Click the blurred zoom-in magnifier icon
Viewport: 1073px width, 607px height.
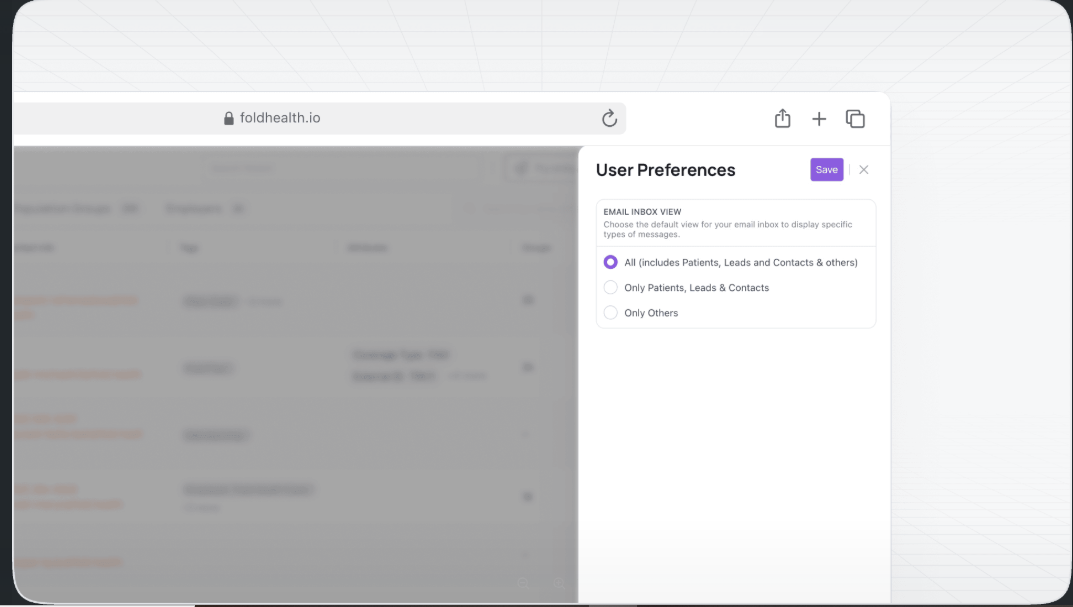point(559,584)
